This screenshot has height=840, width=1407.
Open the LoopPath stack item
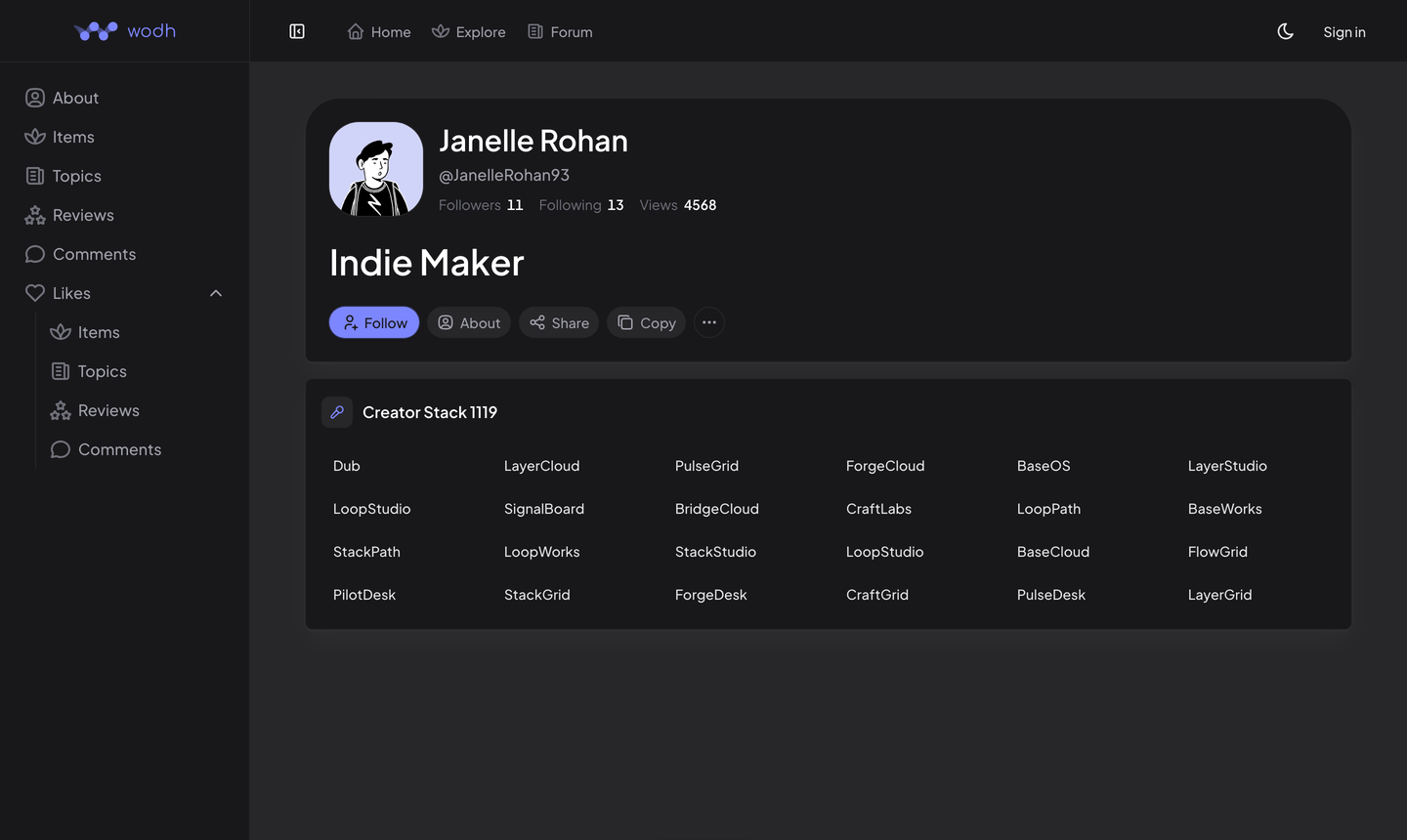pyautogui.click(x=1049, y=509)
